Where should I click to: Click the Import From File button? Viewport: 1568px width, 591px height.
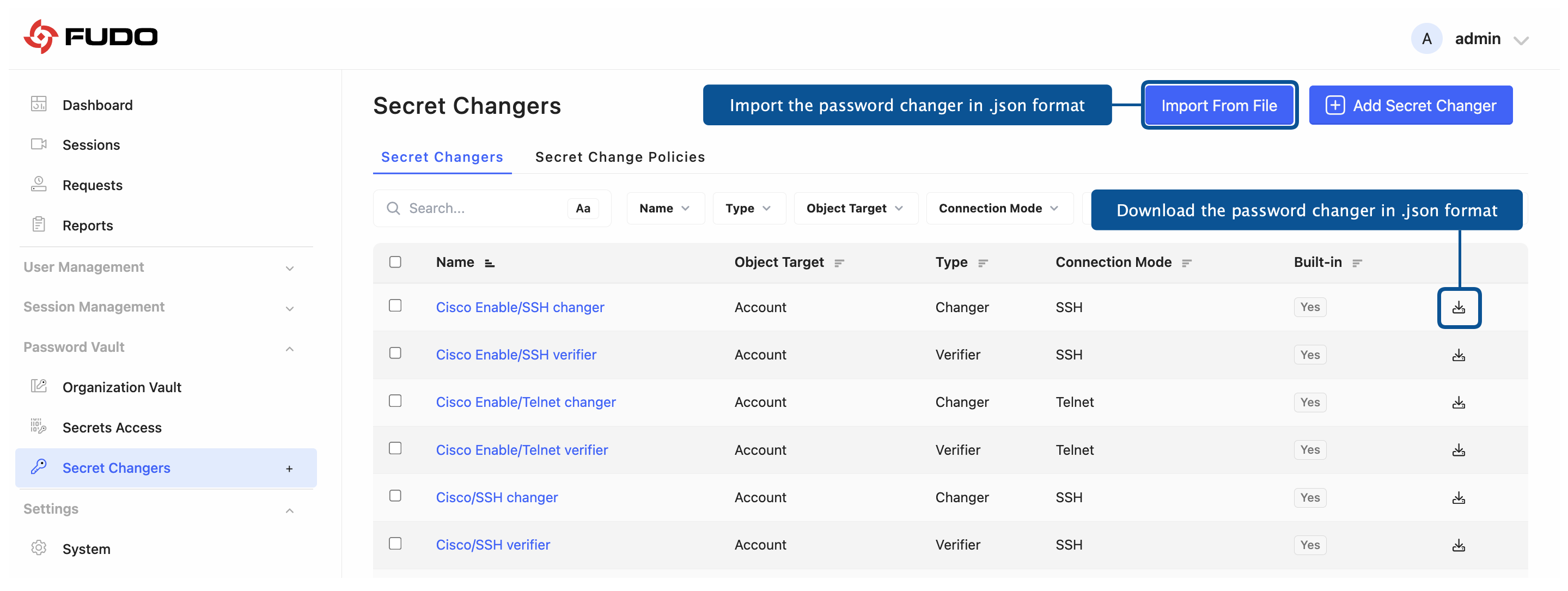point(1218,105)
